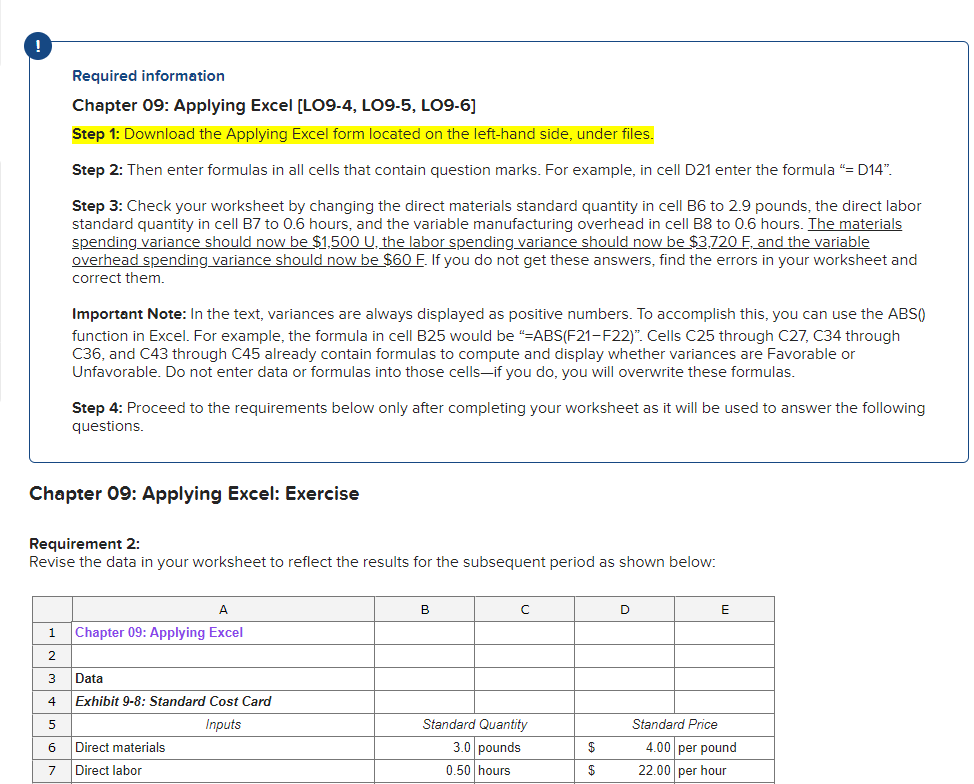Click row number 6 in the table

click(x=51, y=747)
